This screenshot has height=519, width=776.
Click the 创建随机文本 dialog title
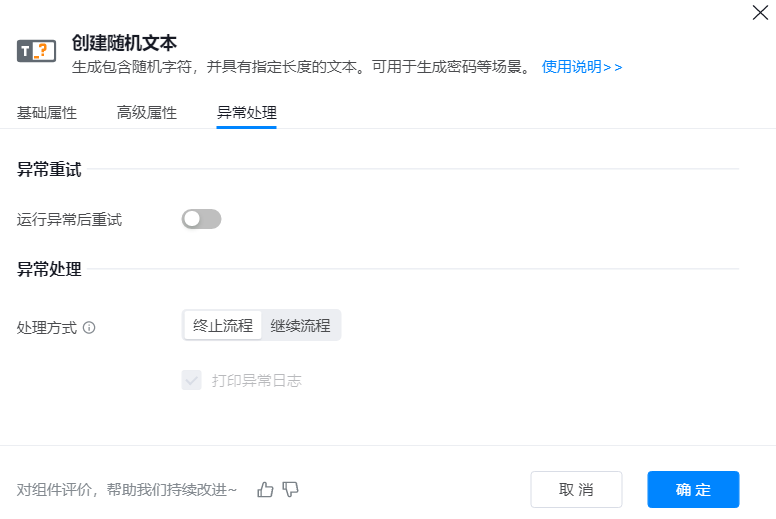(124, 43)
